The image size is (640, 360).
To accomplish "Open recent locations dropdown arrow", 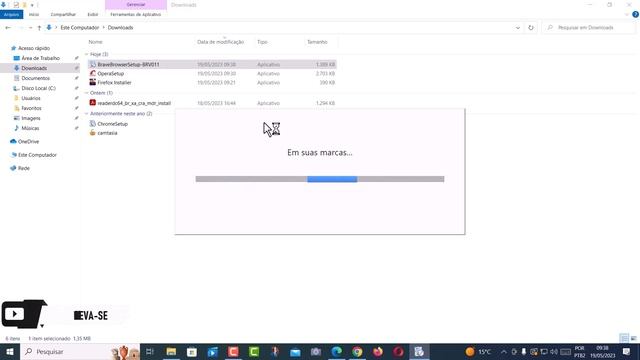I will click(31, 28).
